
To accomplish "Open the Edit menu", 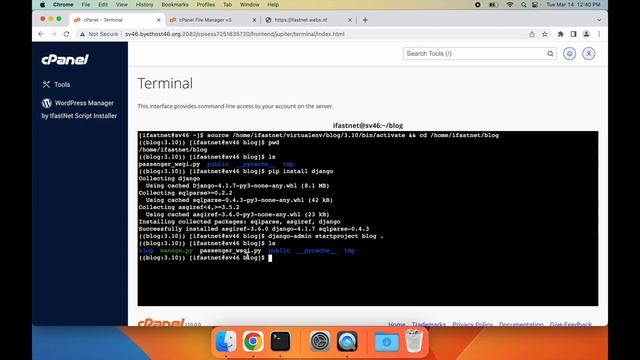I will [x=103, y=4].
